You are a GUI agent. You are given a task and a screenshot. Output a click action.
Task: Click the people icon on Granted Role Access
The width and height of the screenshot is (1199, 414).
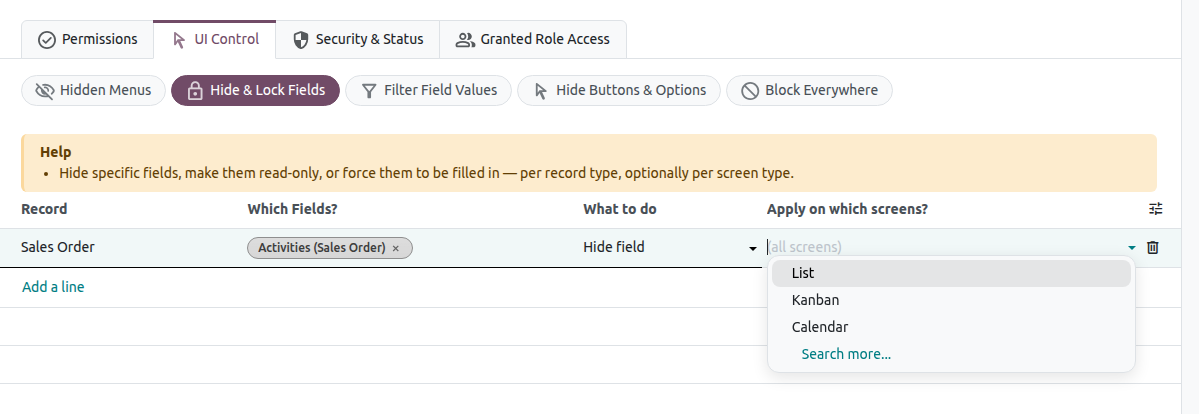pos(465,40)
